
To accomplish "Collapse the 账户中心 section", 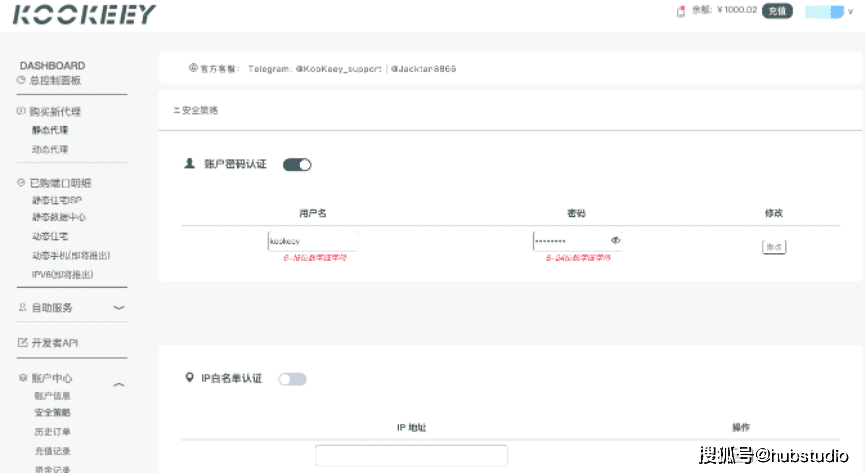I will tap(118, 384).
